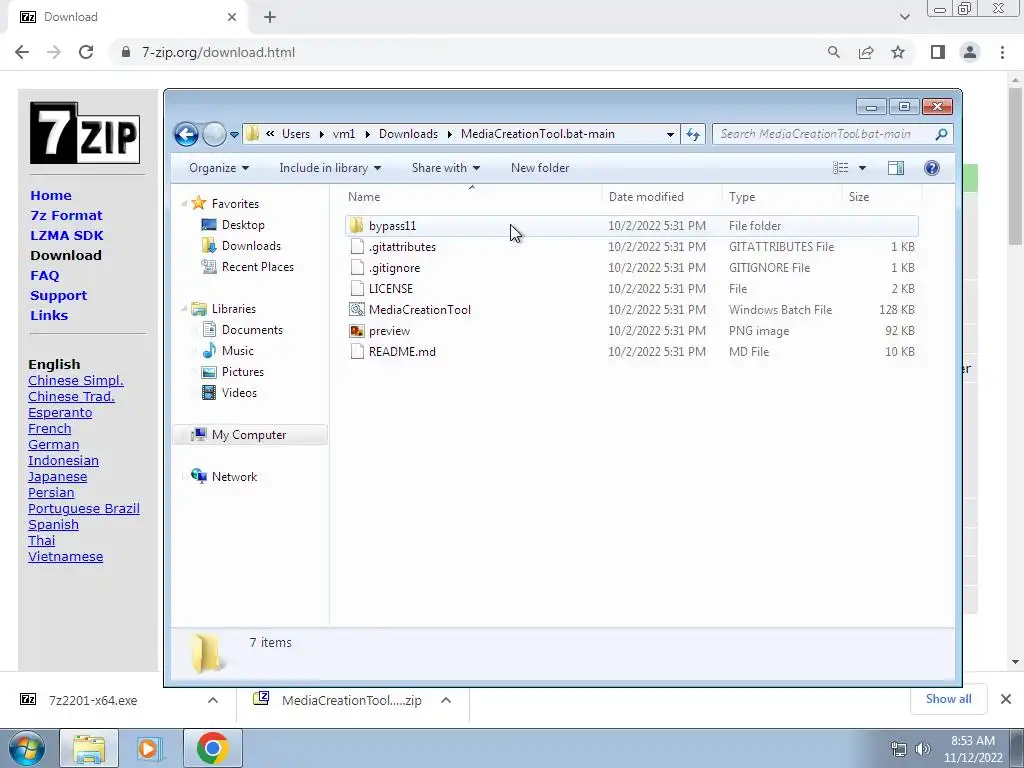Bookmark this page with star icon
Viewport: 1024px width, 768px height.
click(x=898, y=52)
